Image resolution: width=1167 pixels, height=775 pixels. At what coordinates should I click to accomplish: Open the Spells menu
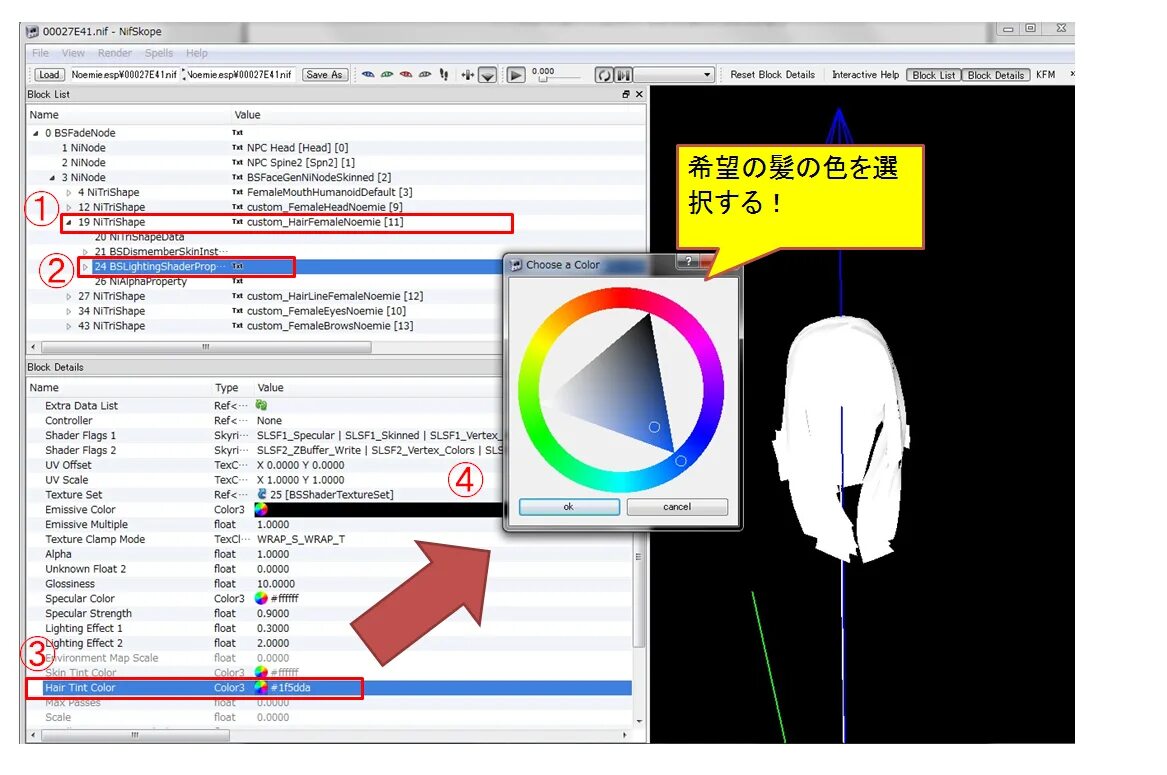pyautogui.click(x=159, y=53)
